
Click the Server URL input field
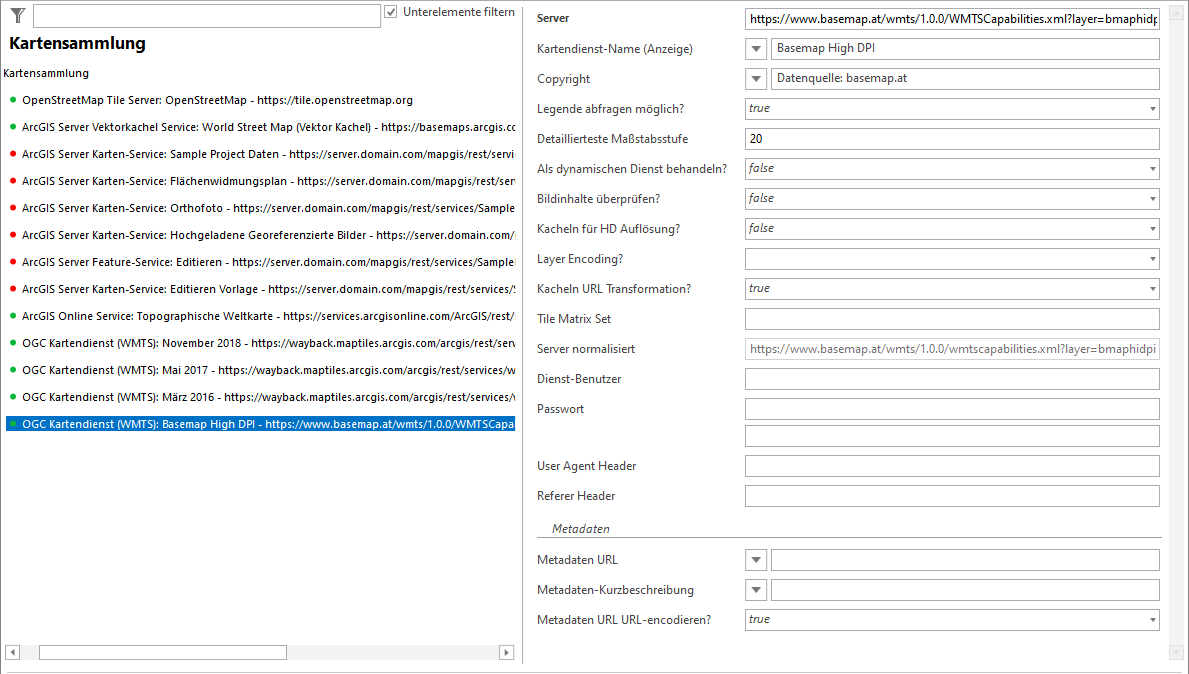[951, 19]
